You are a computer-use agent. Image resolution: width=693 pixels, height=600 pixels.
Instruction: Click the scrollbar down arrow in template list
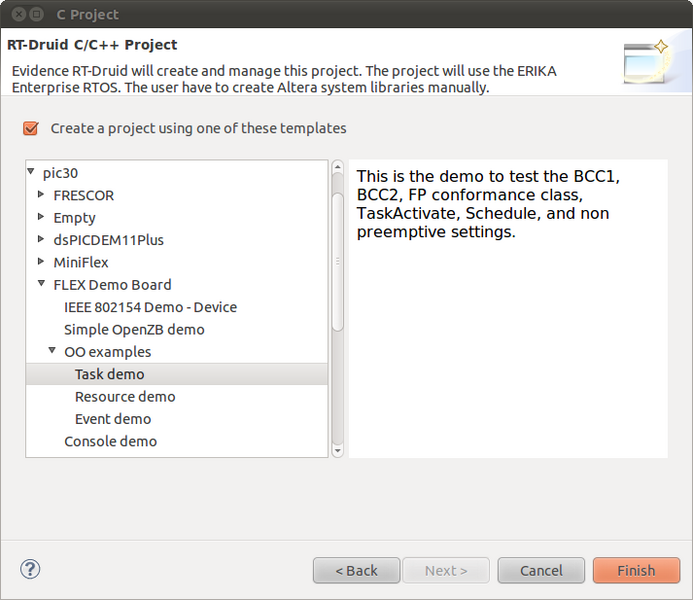coord(338,451)
